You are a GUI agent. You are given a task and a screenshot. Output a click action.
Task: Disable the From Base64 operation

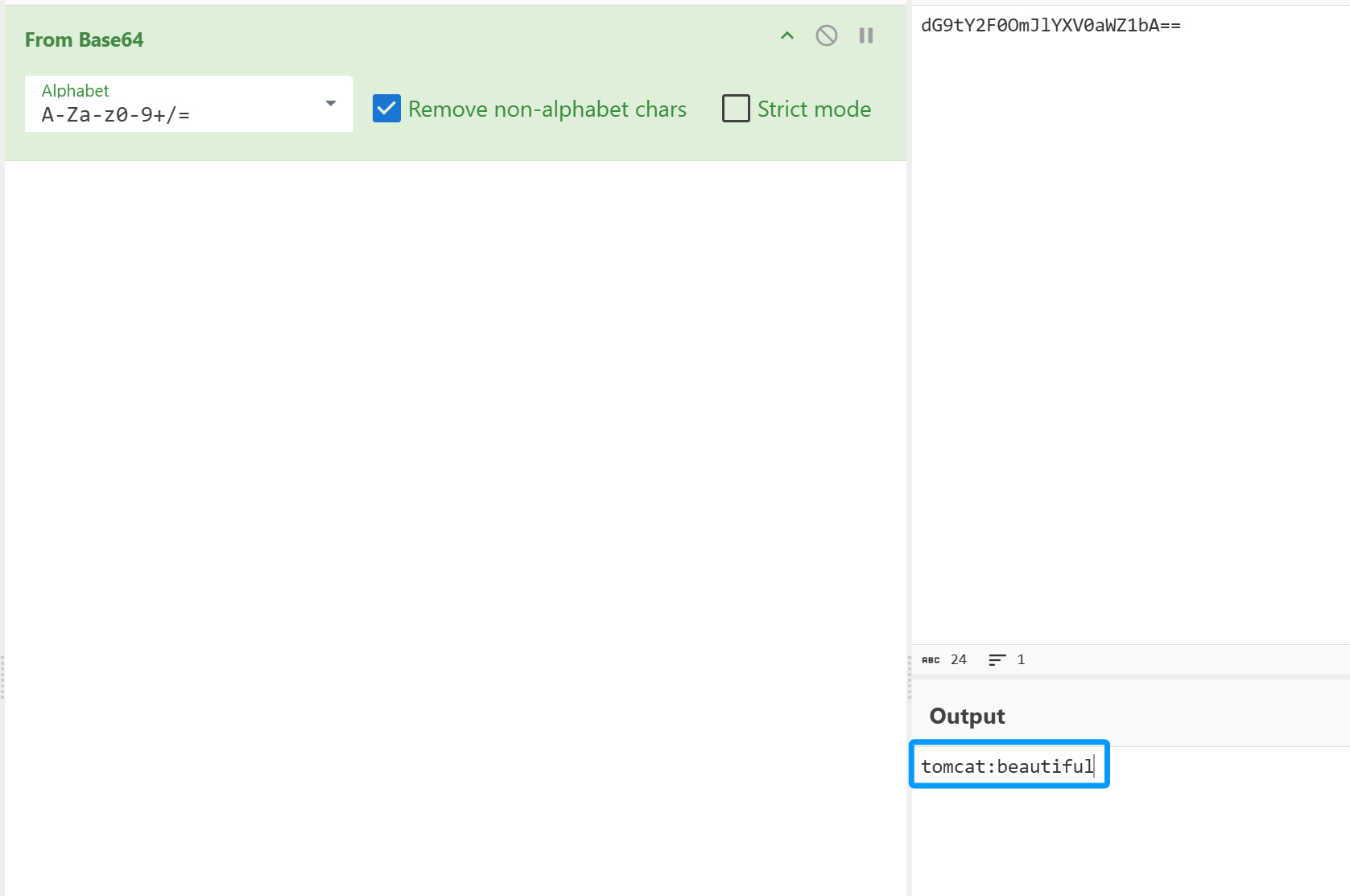[x=827, y=35]
